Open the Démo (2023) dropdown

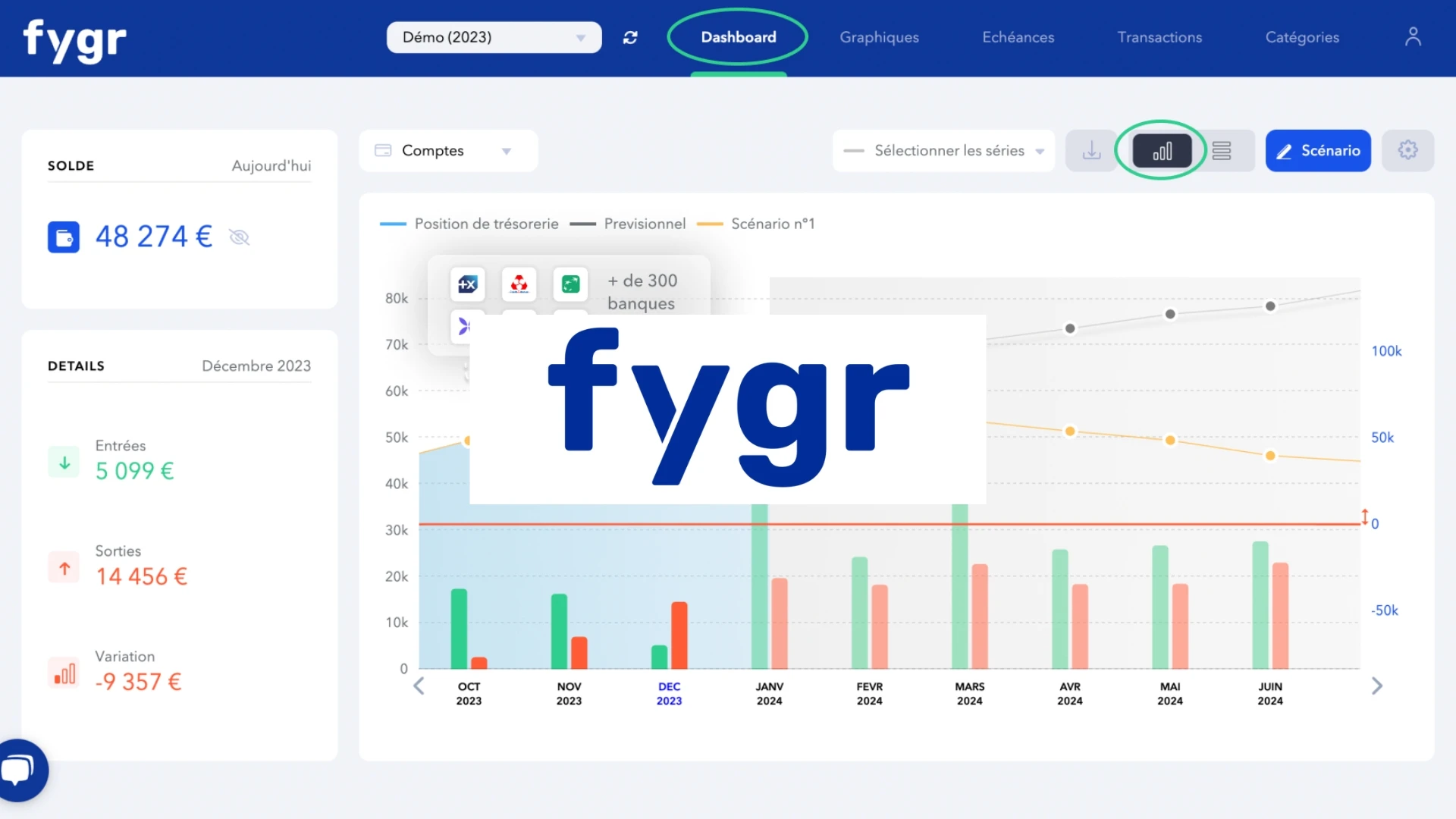coord(493,37)
